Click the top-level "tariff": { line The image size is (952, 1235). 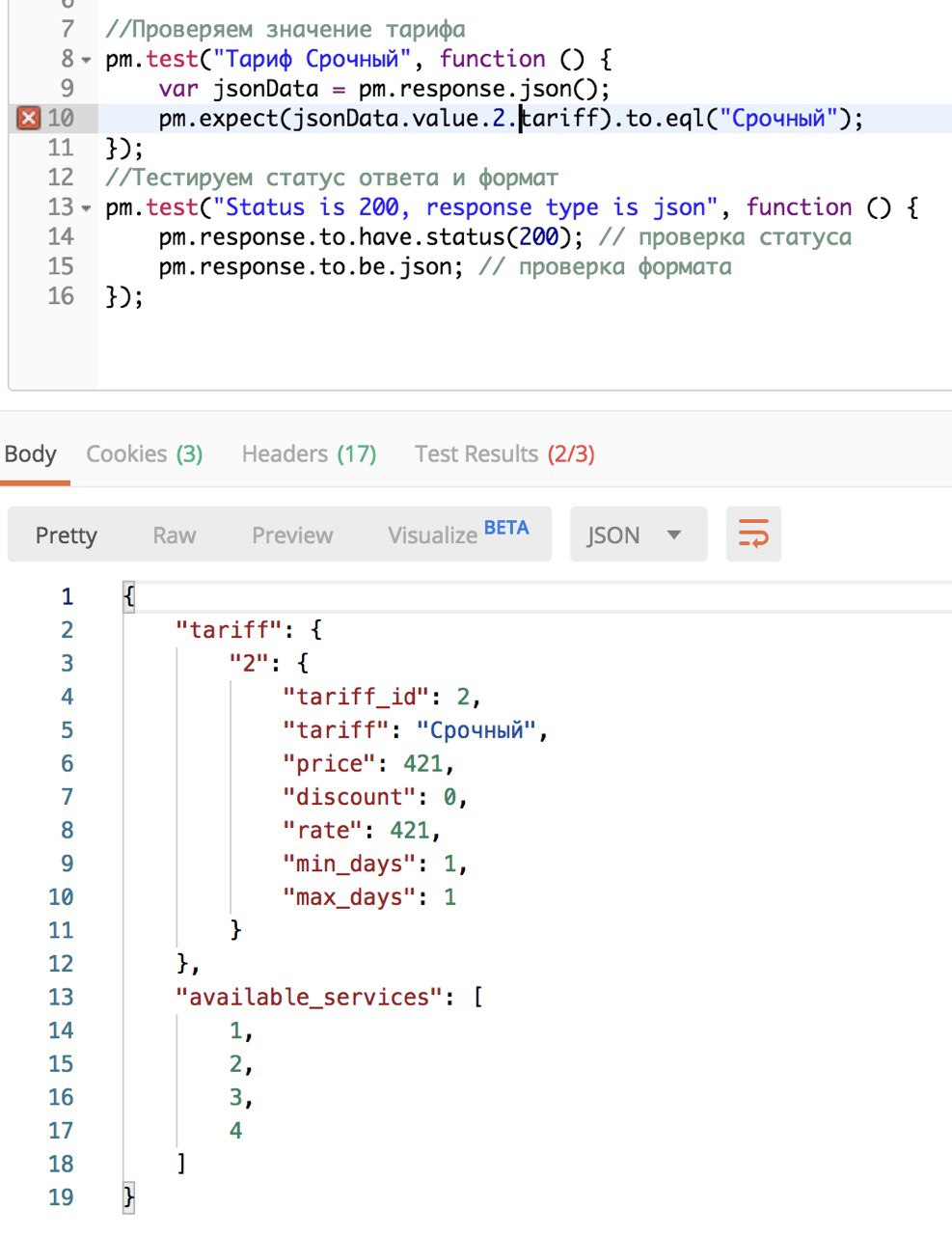point(249,630)
